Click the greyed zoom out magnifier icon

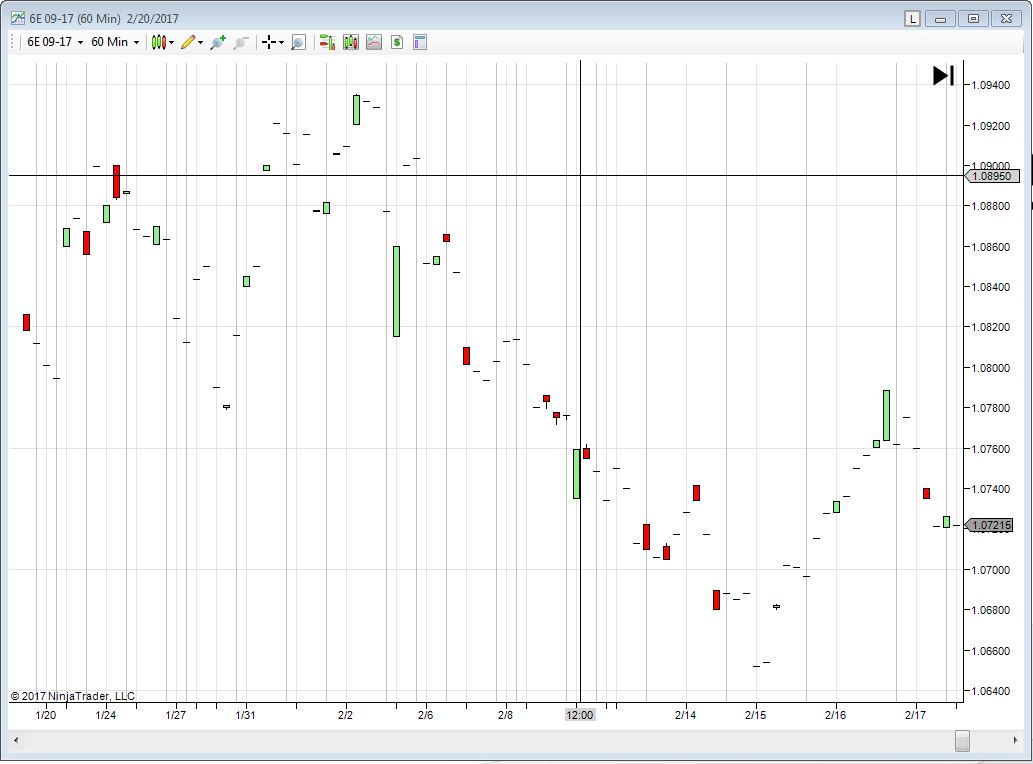tap(240, 42)
